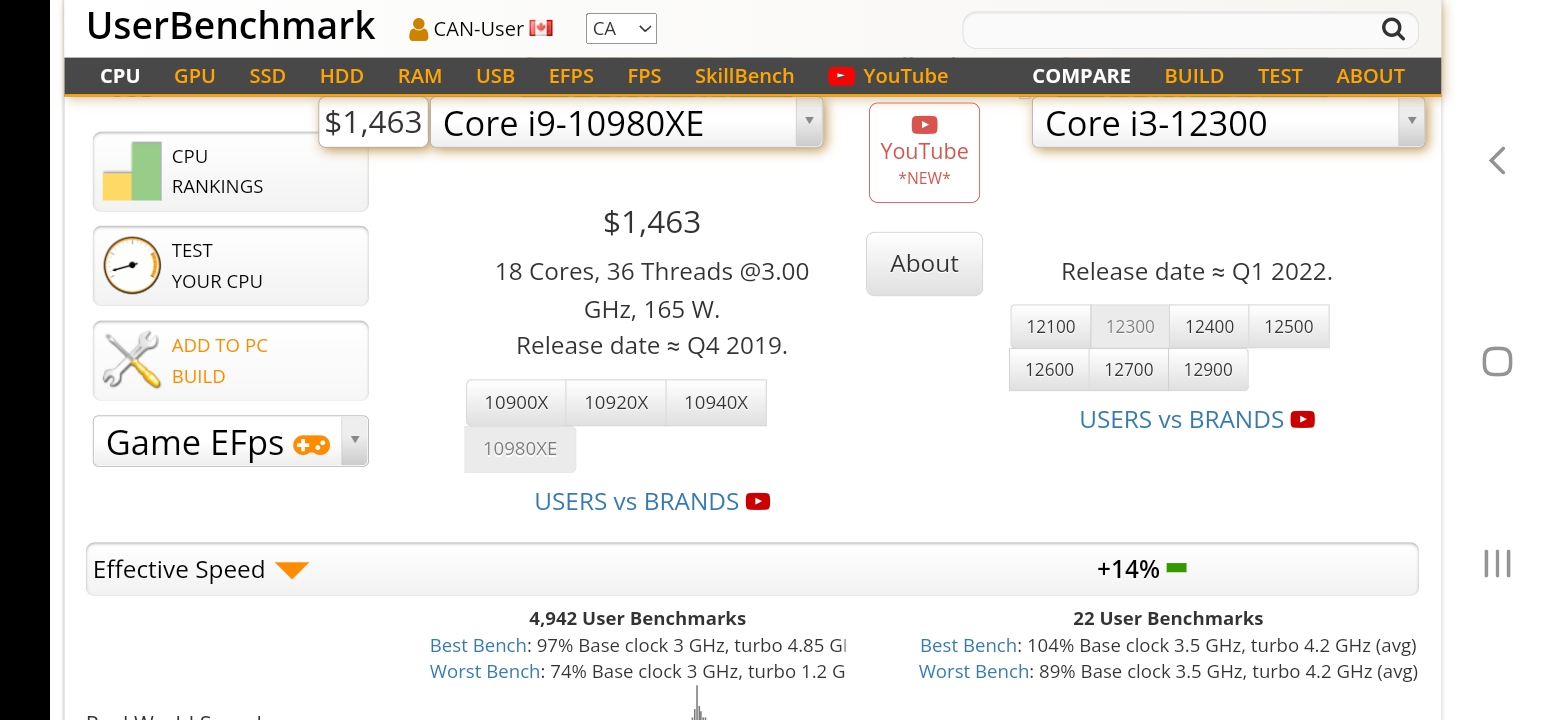This screenshot has width=1544, height=720.
Task: Expand the Effective Speed orange triangle
Action: click(x=292, y=570)
